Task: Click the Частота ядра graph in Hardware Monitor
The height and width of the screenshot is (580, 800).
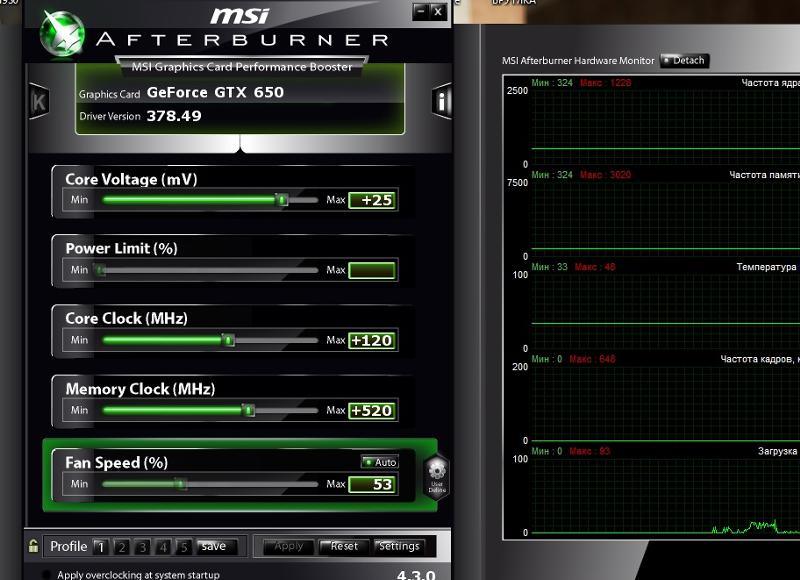Action: click(665, 127)
